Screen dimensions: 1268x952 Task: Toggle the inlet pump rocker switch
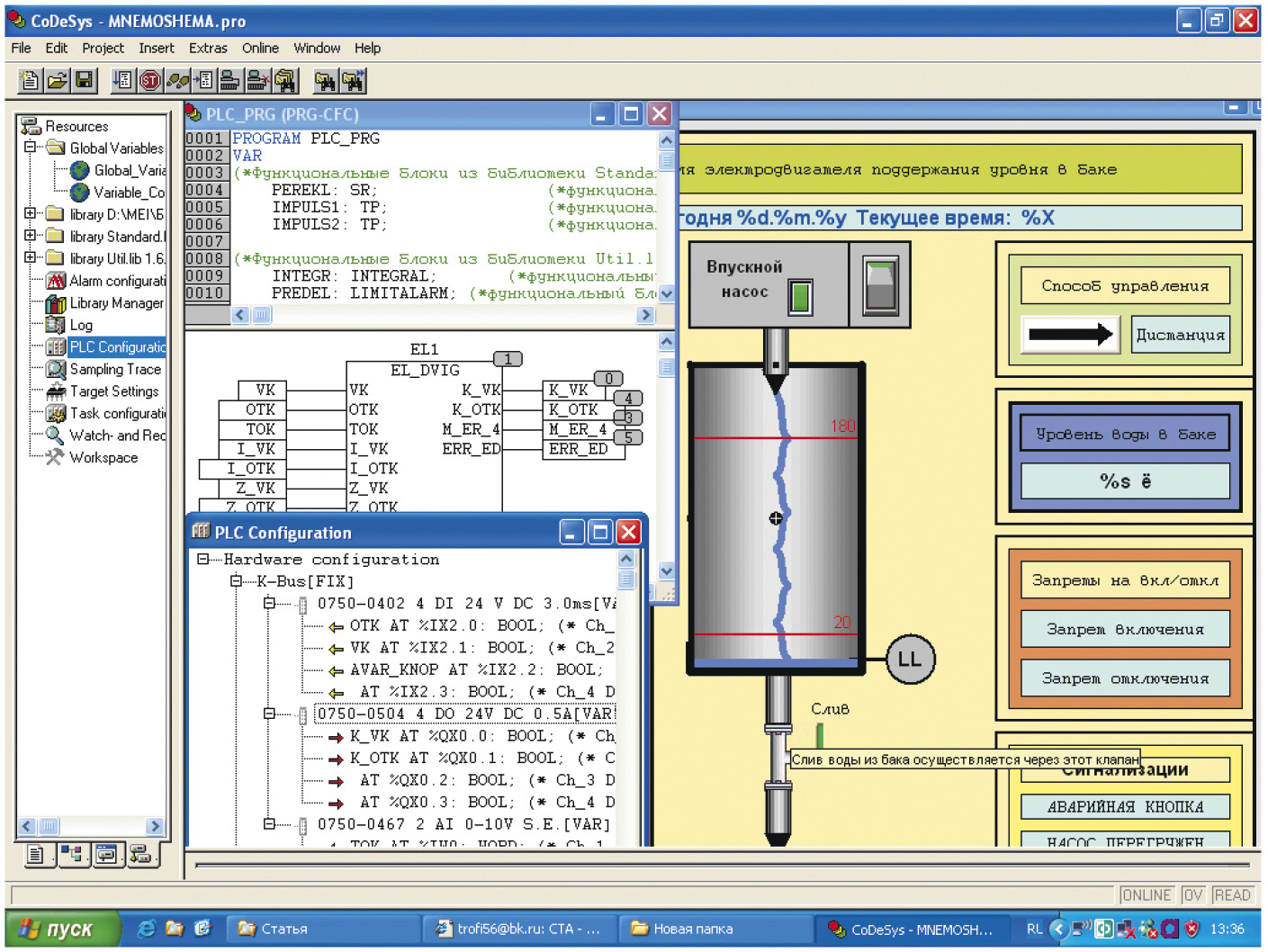880,286
